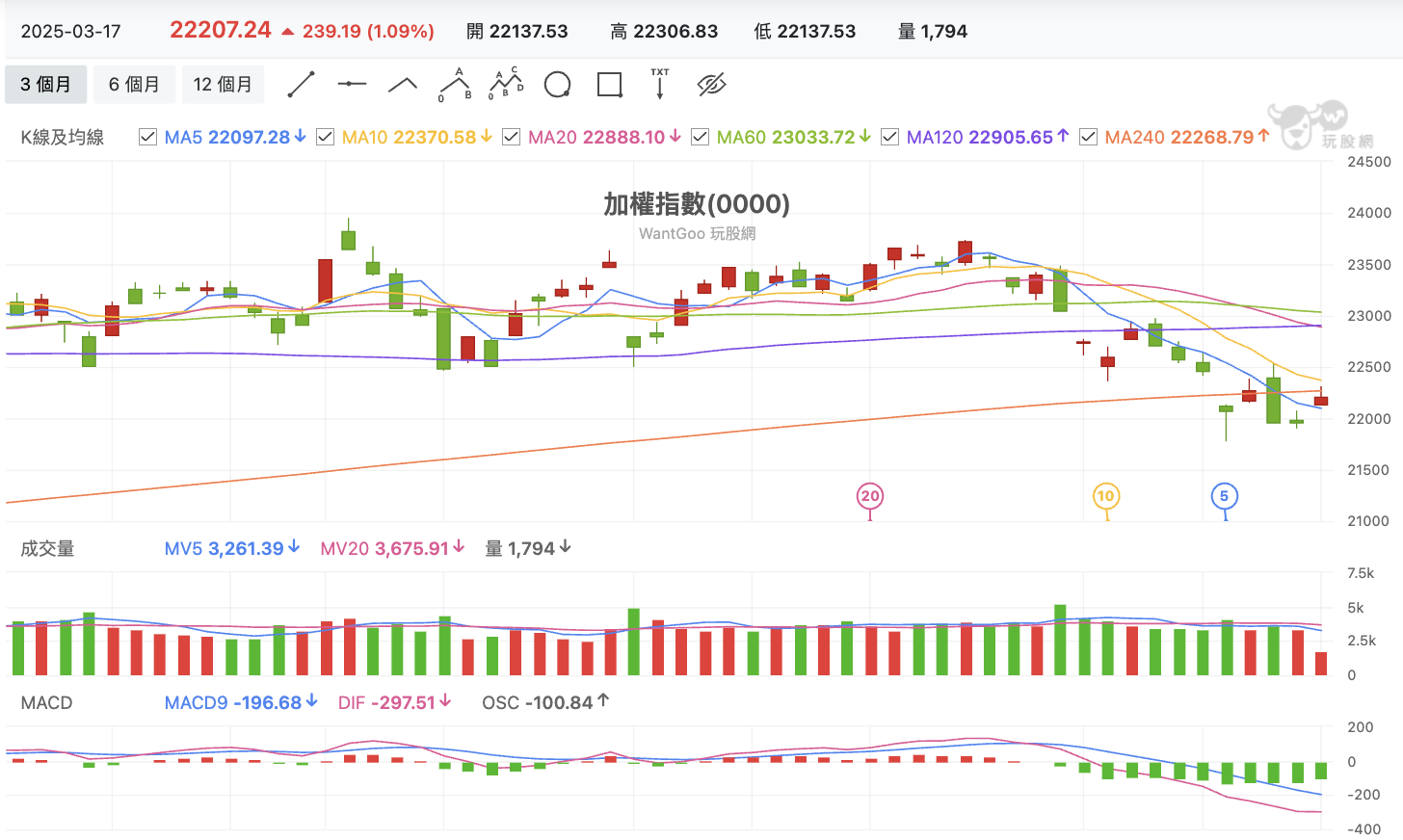Click the 加權指數(0000) chart title
Image resolution: width=1403 pixels, height=840 pixels.
tap(697, 204)
